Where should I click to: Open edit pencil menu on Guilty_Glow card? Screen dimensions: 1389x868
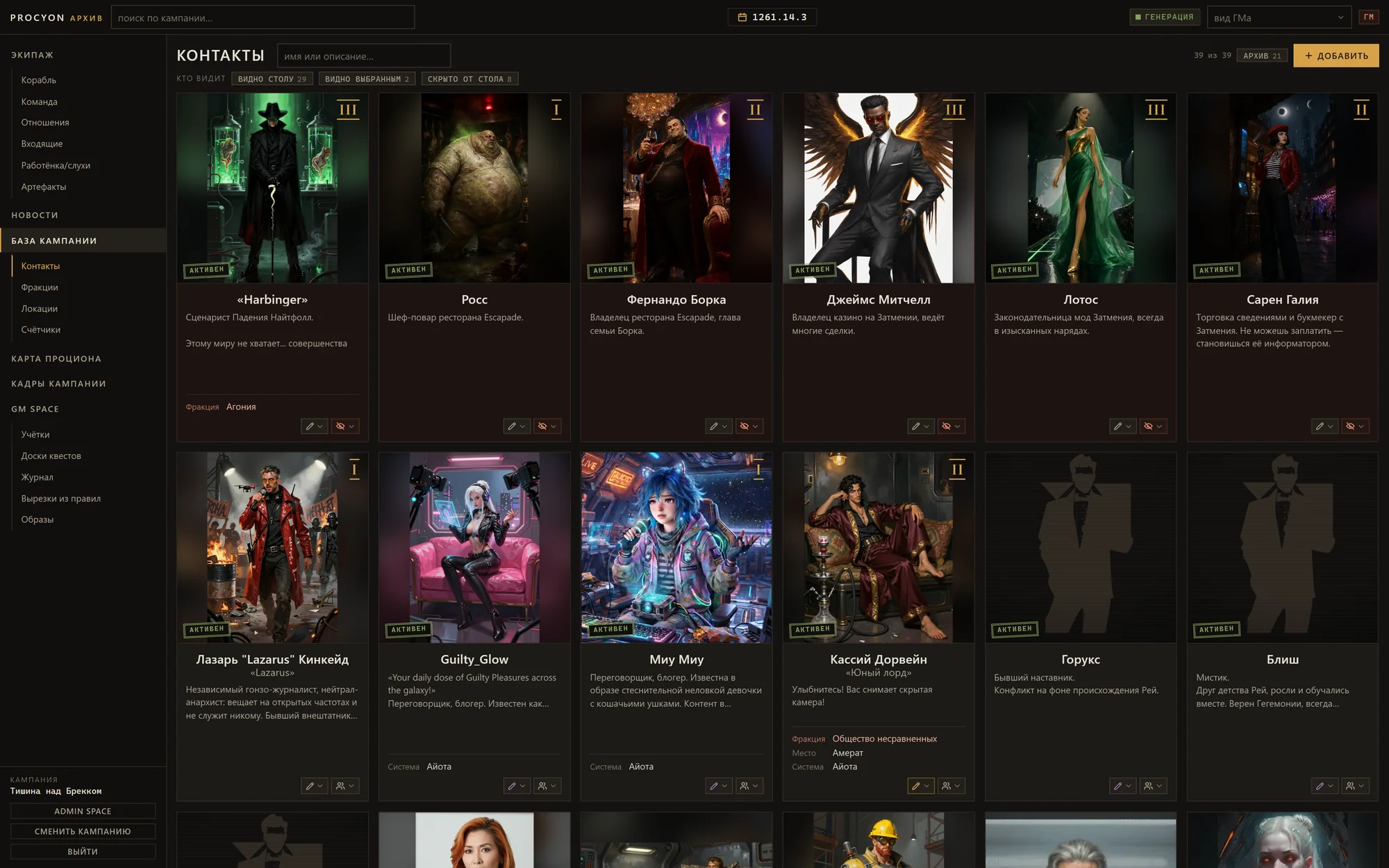[x=517, y=786]
